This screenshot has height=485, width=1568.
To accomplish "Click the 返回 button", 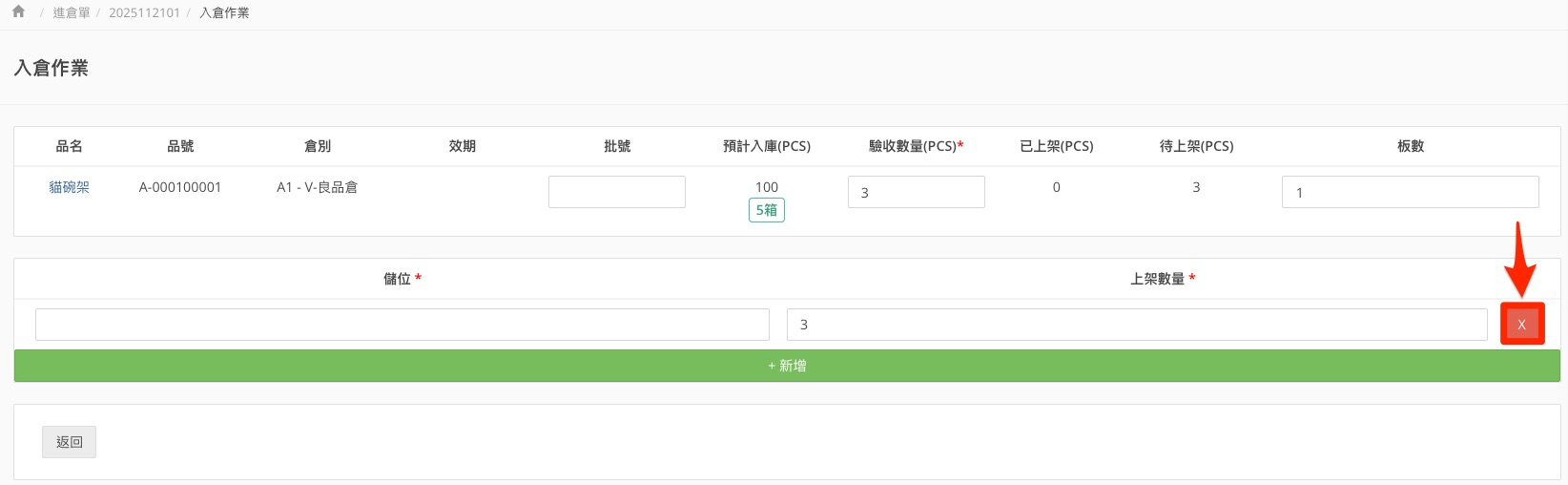I will click(x=69, y=442).
